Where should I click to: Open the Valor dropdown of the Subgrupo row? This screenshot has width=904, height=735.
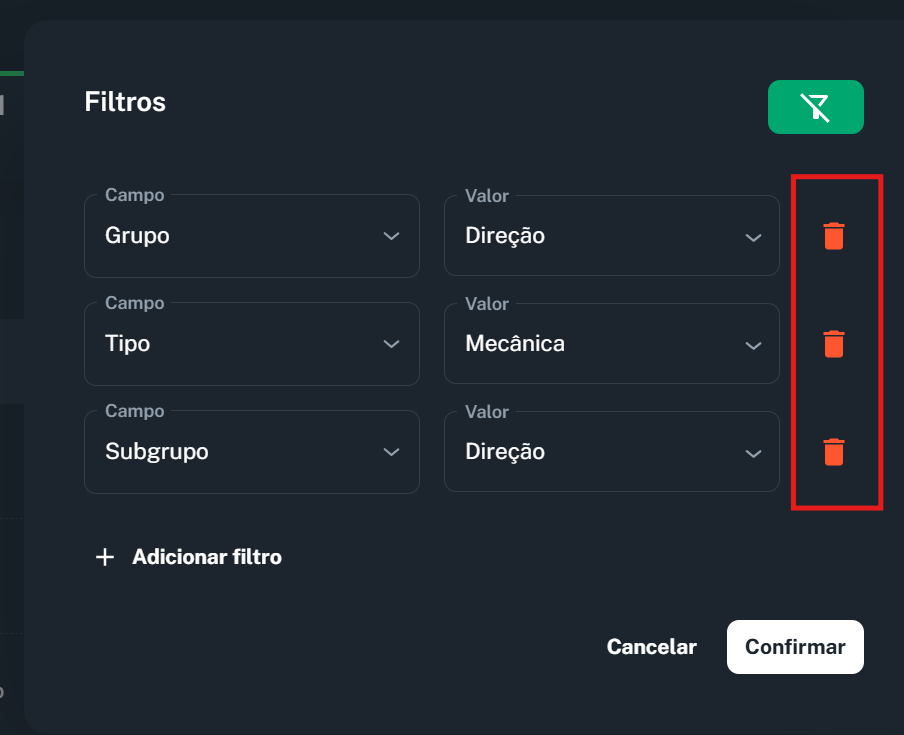tap(611, 452)
